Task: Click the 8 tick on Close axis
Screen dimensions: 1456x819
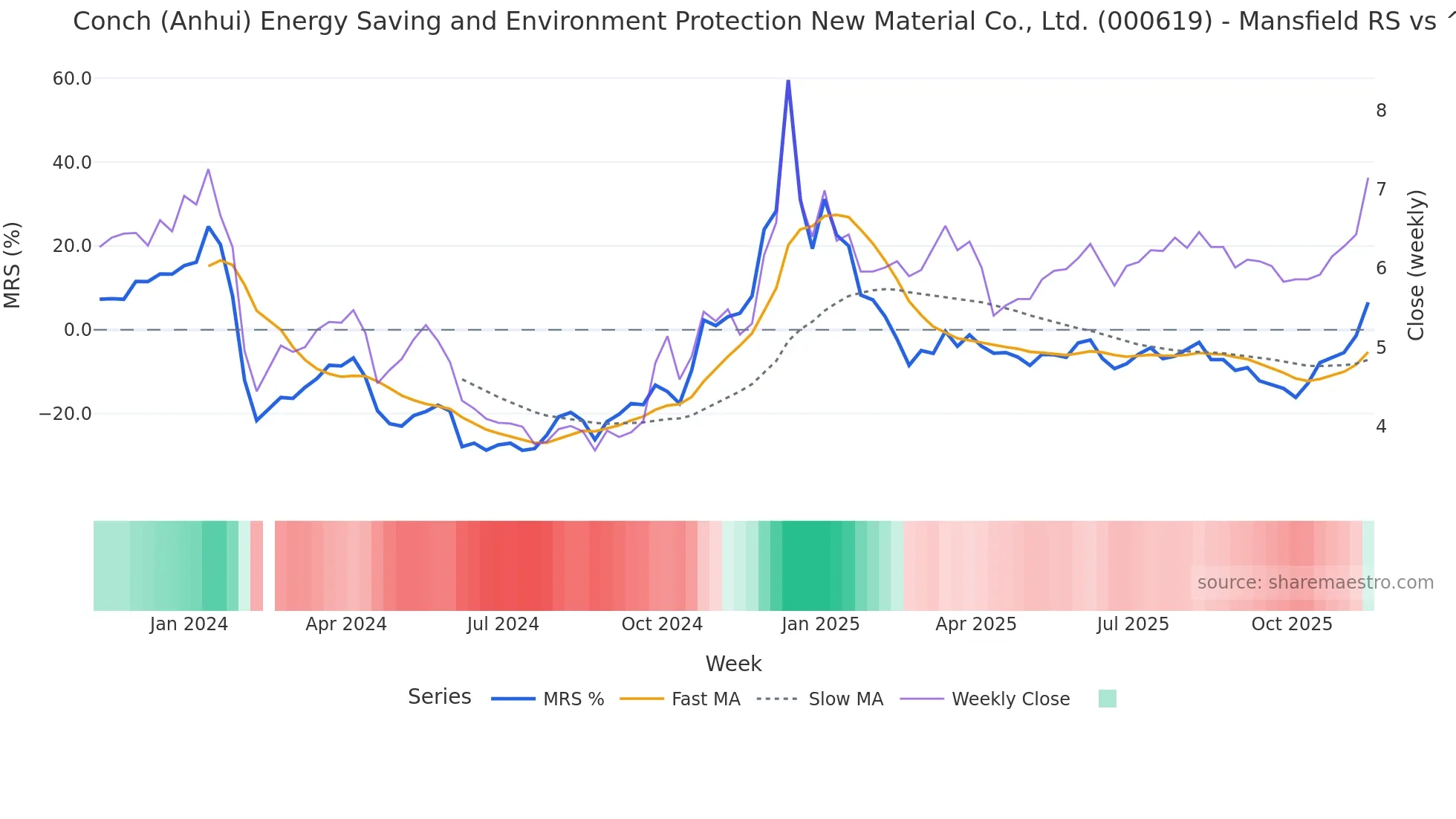Action: [1381, 111]
